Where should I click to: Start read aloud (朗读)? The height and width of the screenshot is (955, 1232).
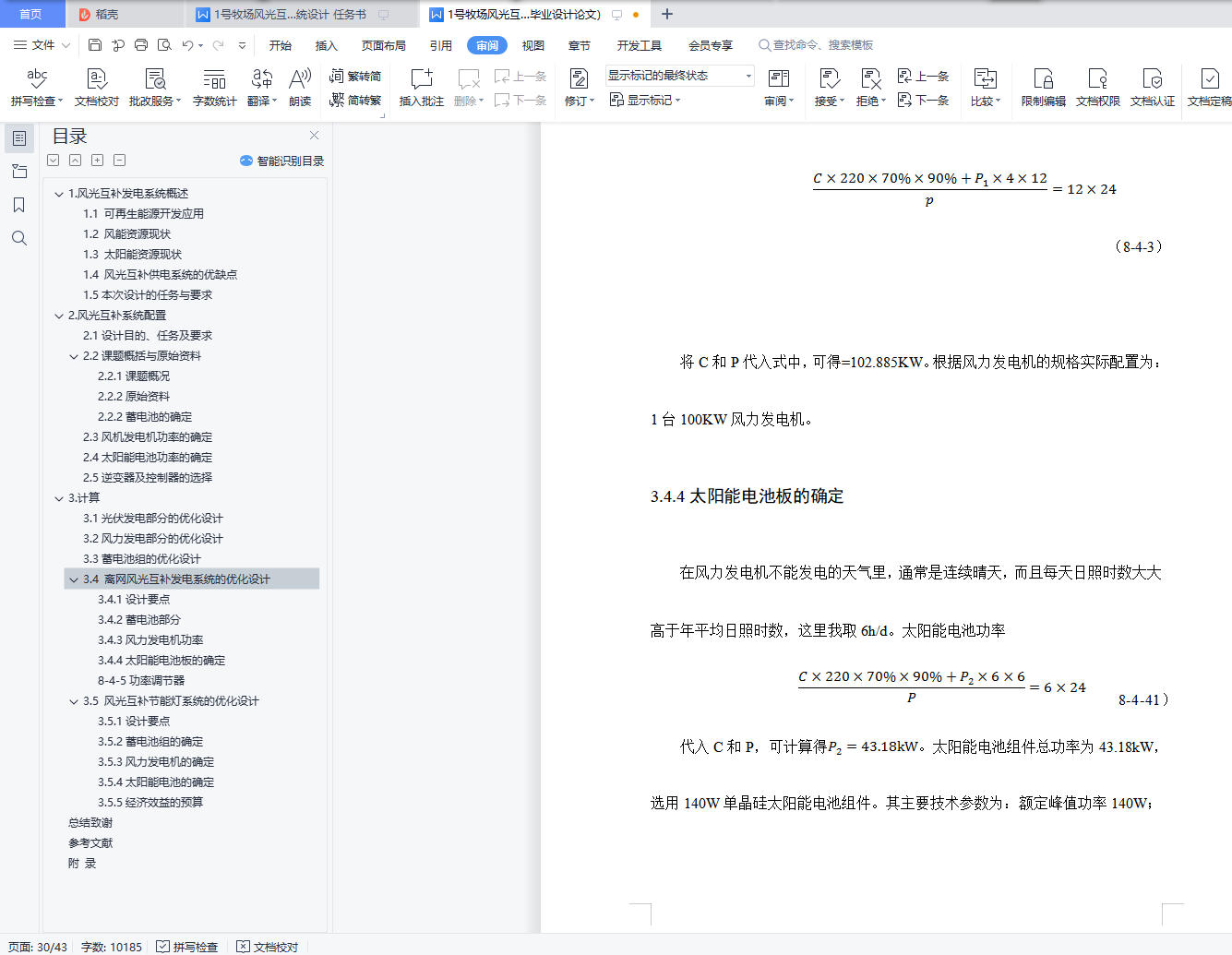300,88
